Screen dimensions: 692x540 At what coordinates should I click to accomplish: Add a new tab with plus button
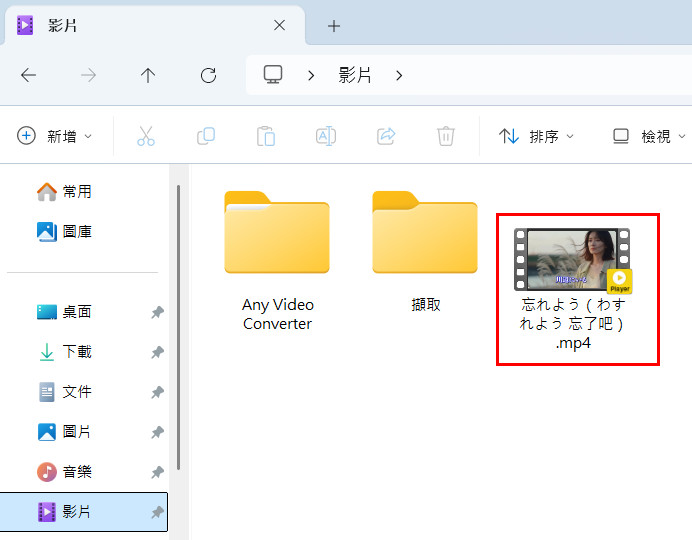tap(334, 26)
